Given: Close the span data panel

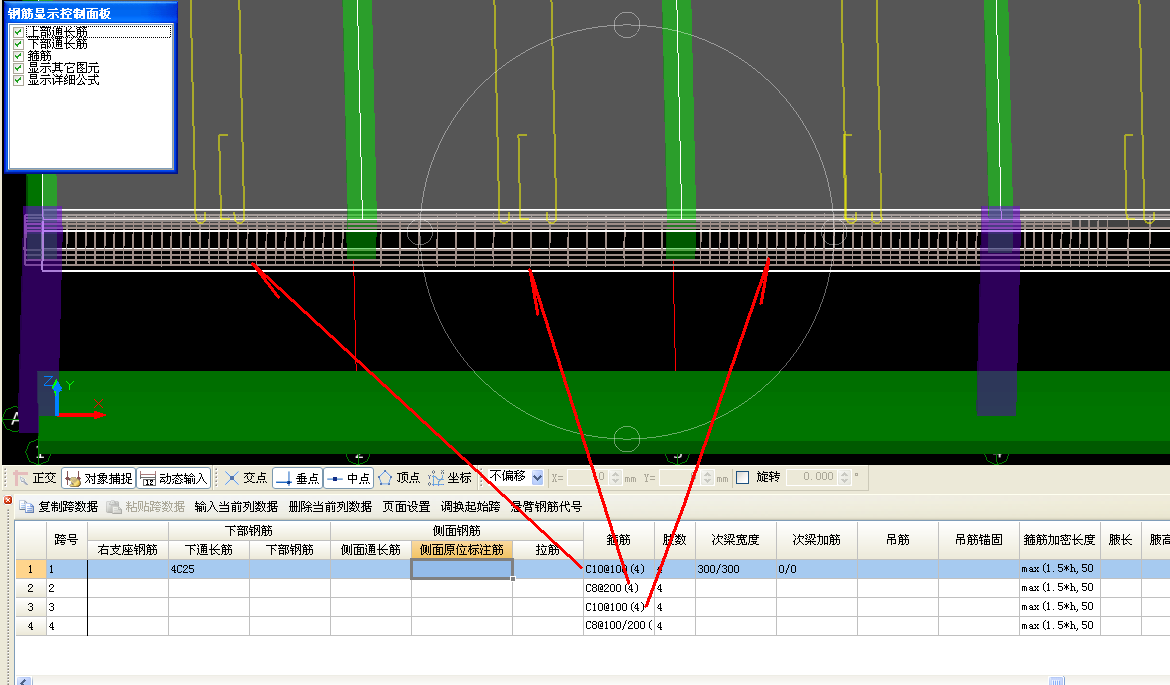Looking at the screenshot, I should click(7, 500).
